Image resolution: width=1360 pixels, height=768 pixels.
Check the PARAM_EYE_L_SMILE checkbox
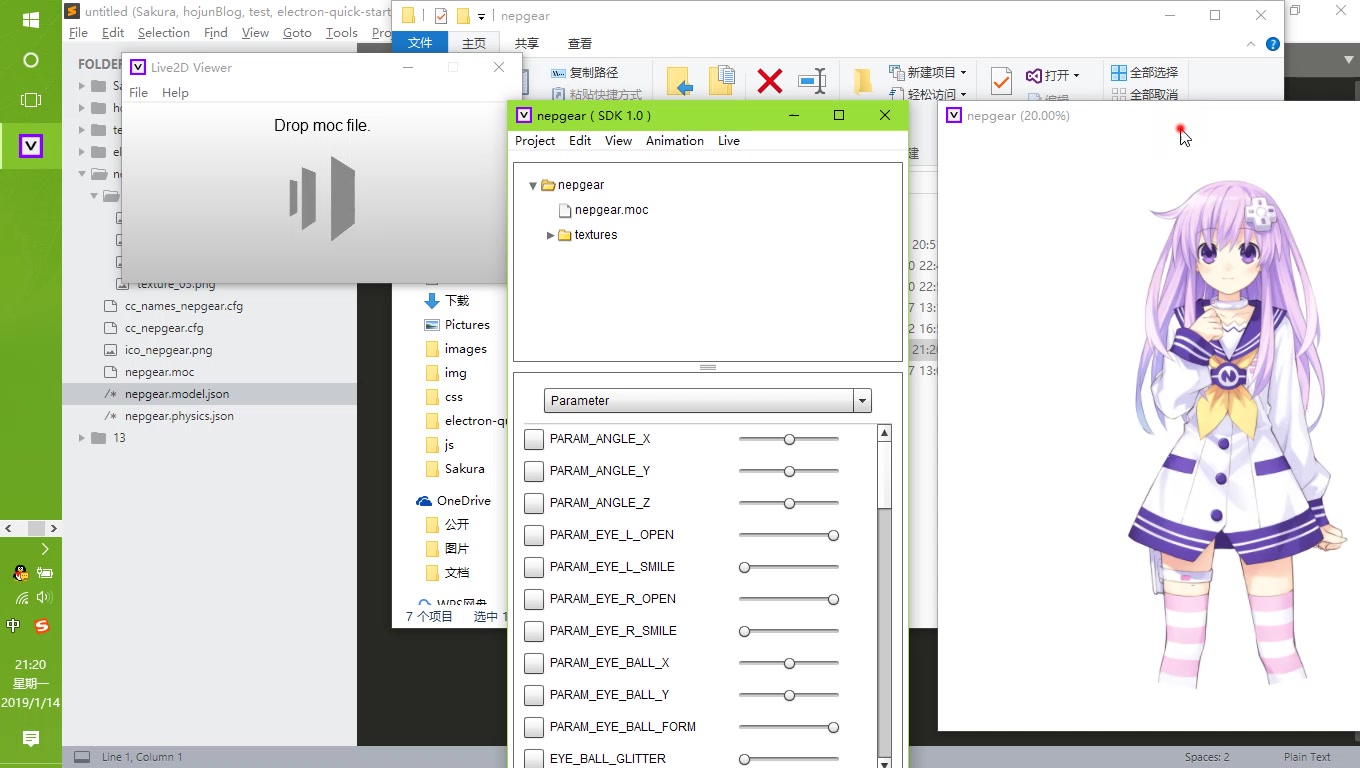(x=534, y=567)
